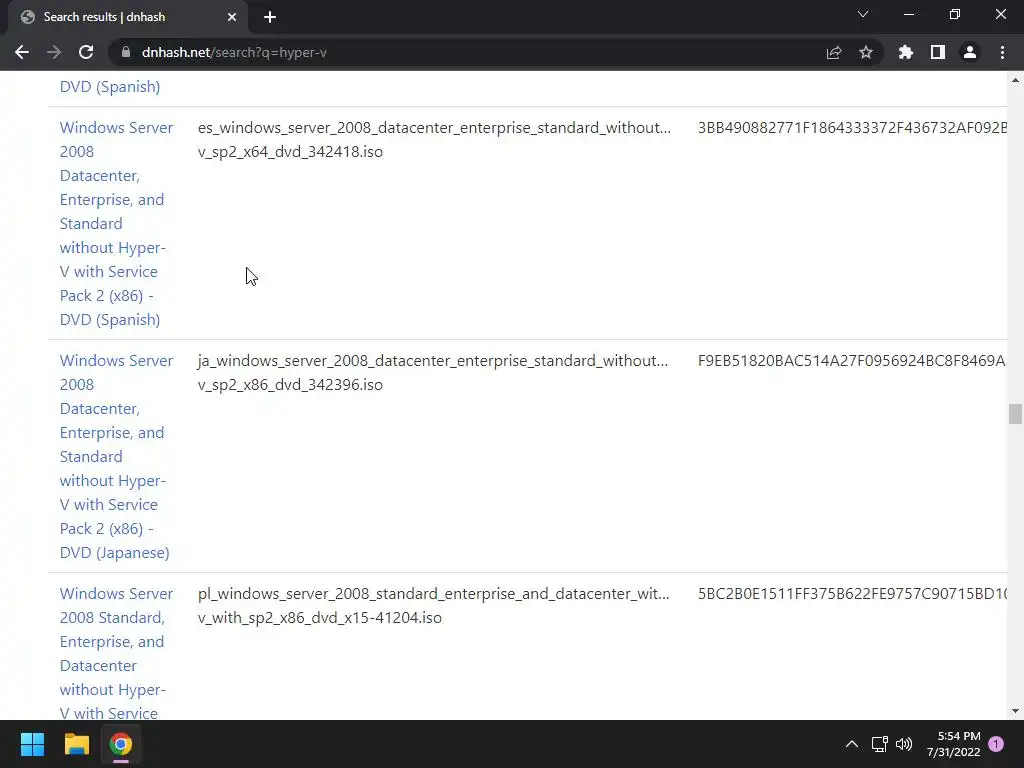Show hidden system tray icons
The height and width of the screenshot is (768, 1024).
pos(852,744)
